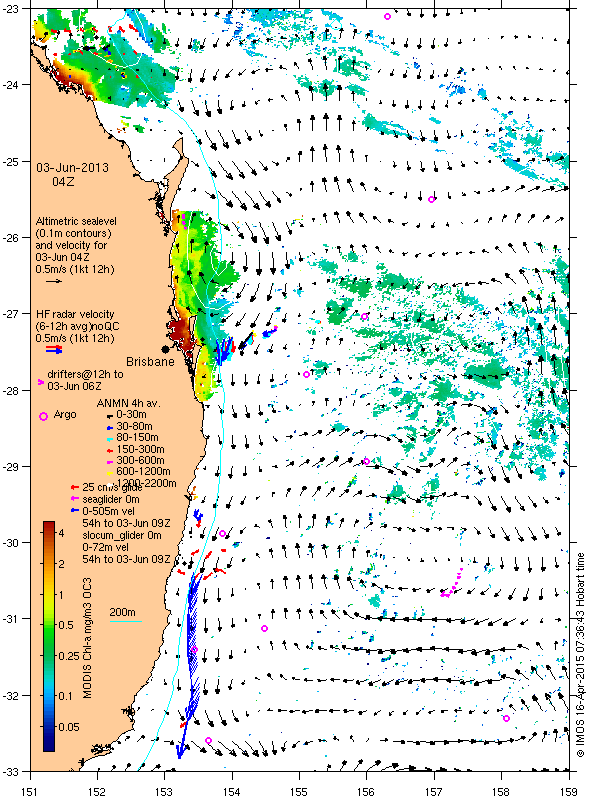The width and height of the screenshot is (590, 800).
Task: Click the '04Z' time label
Action: click(64, 181)
